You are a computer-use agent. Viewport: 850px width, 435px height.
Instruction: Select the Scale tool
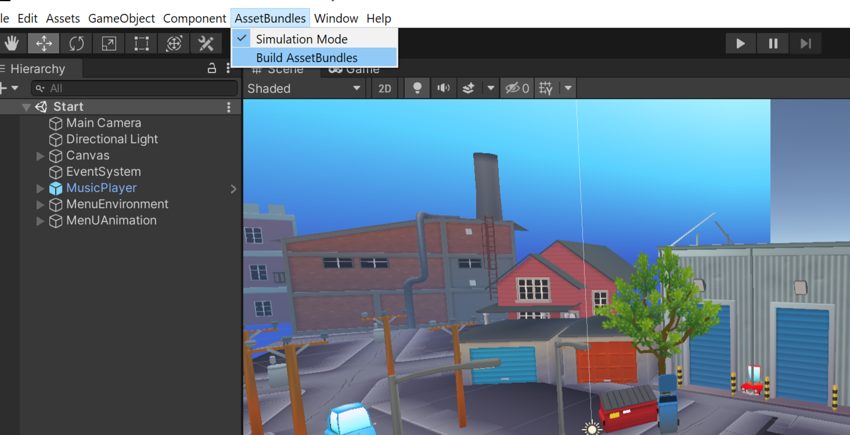pyautogui.click(x=109, y=43)
